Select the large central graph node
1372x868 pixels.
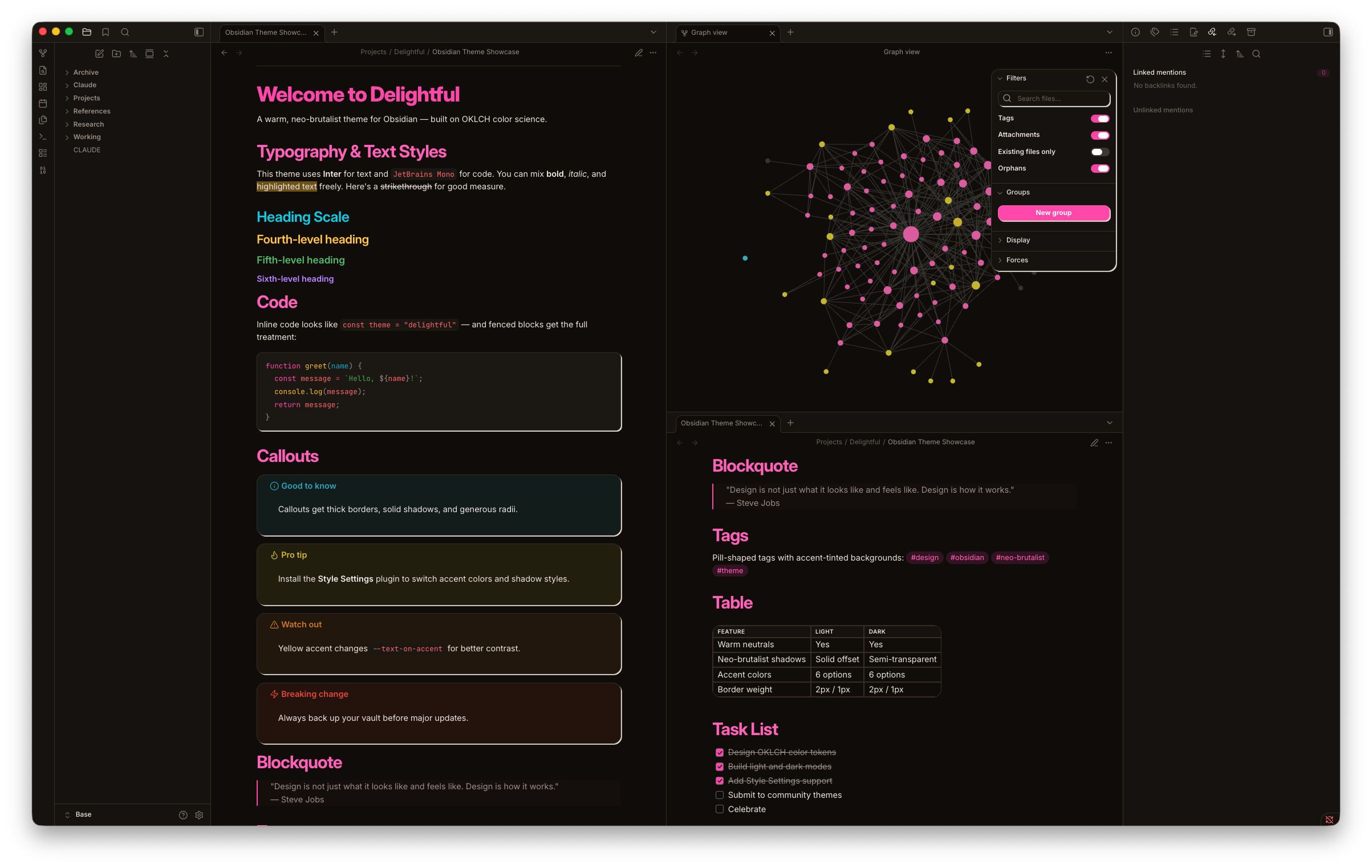pos(911,234)
